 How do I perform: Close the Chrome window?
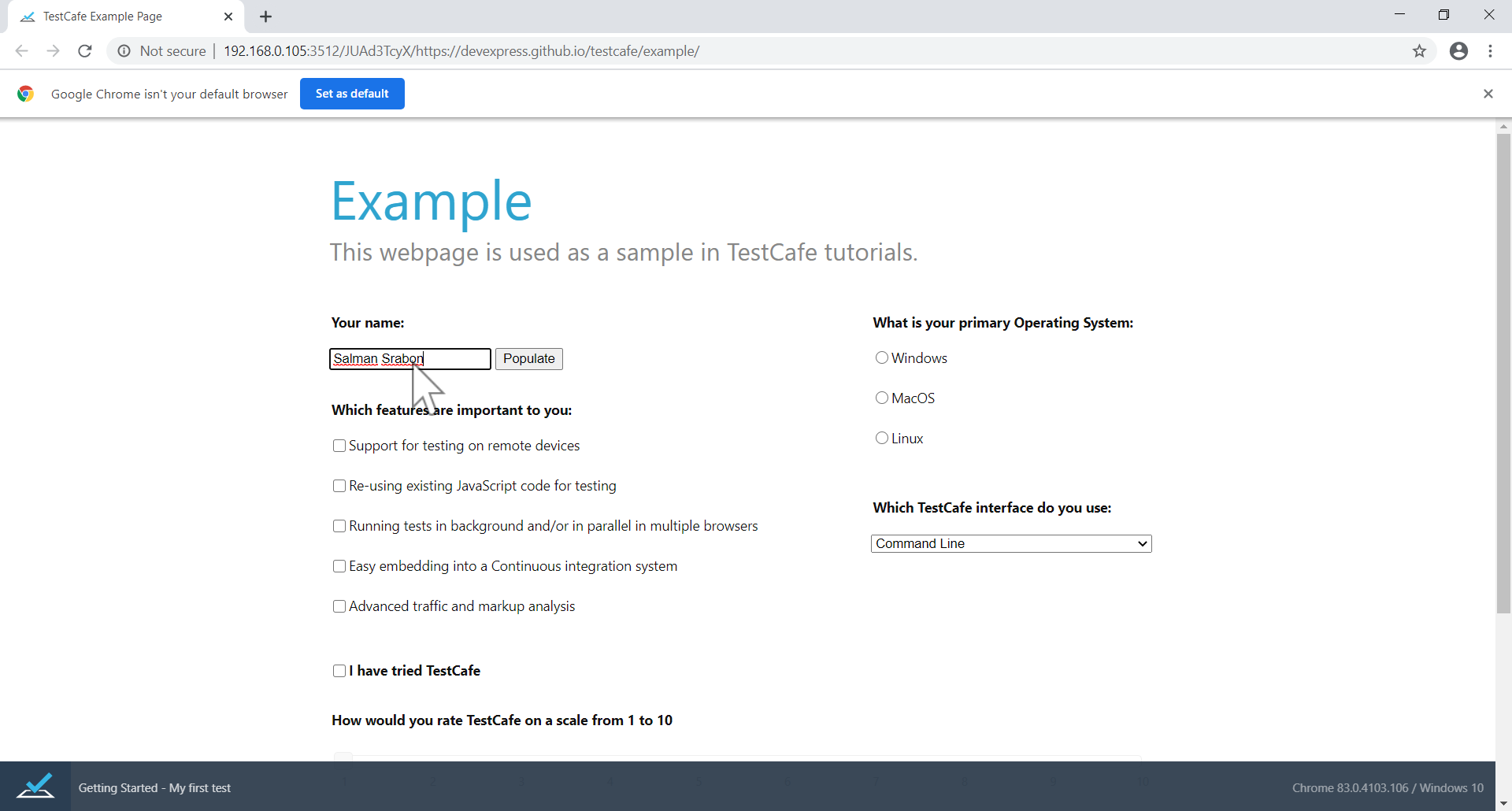[1488, 14]
